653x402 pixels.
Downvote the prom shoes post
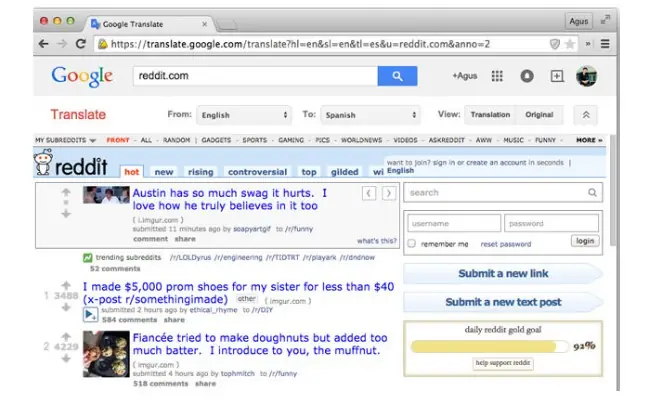click(x=66, y=307)
